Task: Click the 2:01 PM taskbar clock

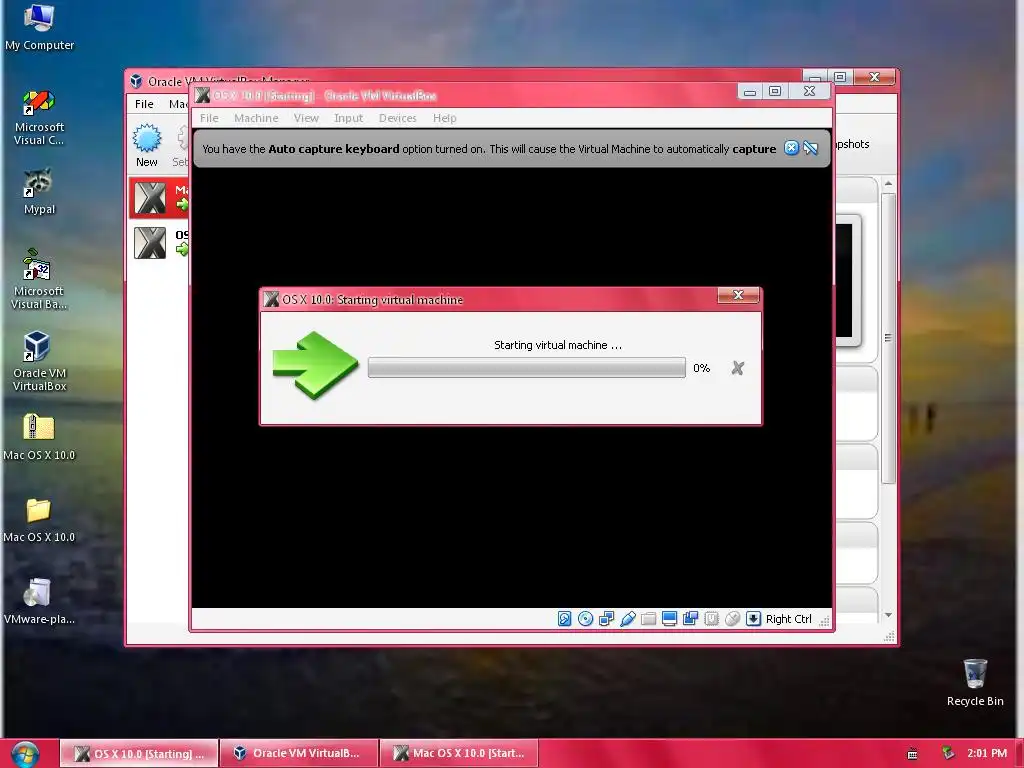Action: [987, 754]
